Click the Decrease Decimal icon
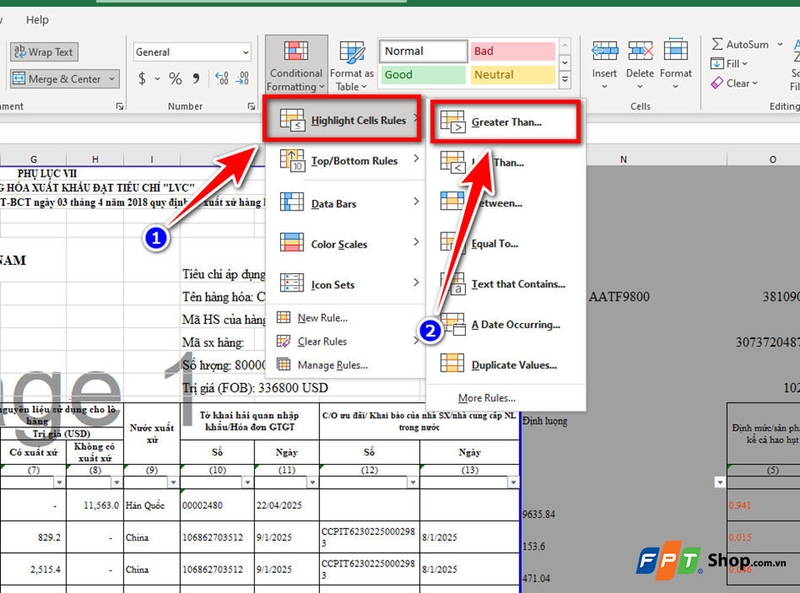Screen dimensions: 800x593 coord(242,79)
